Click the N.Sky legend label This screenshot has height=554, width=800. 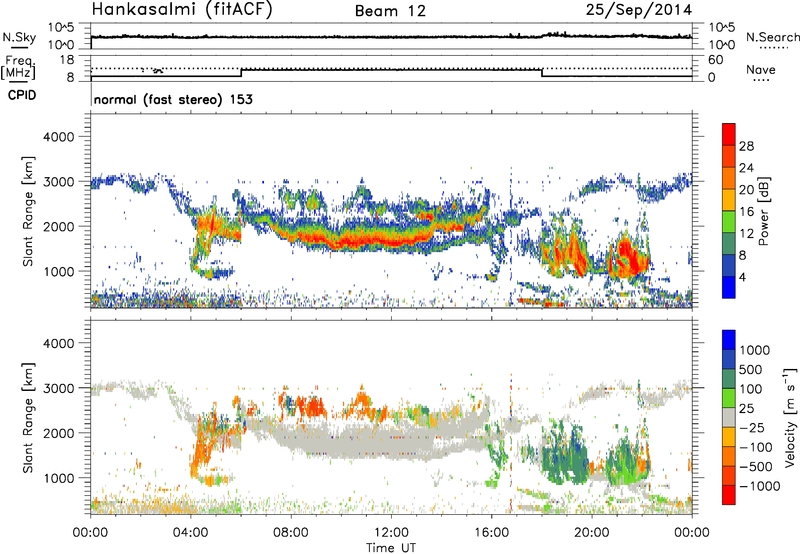19,37
